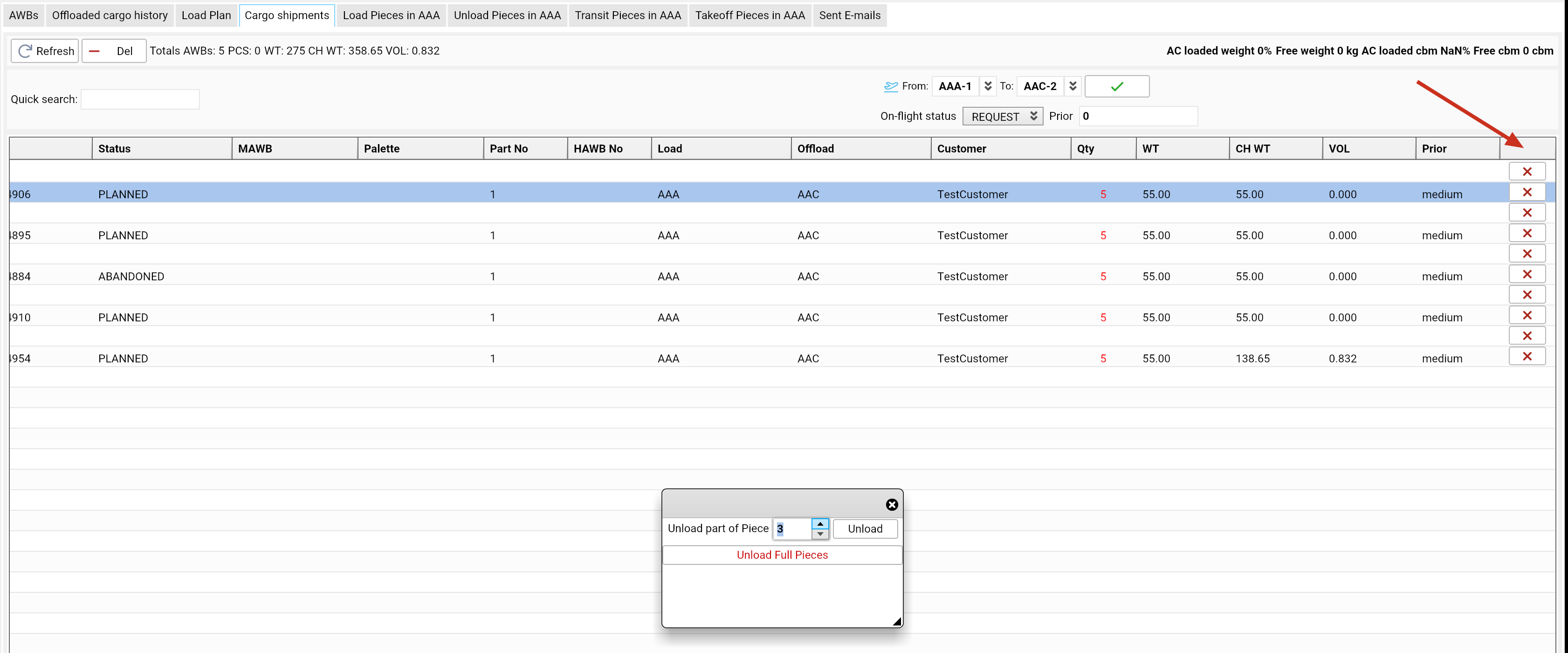The width and height of the screenshot is (1568, 653).
Task: Click the Unload button in popup
Action: click(x=864, y=529)
